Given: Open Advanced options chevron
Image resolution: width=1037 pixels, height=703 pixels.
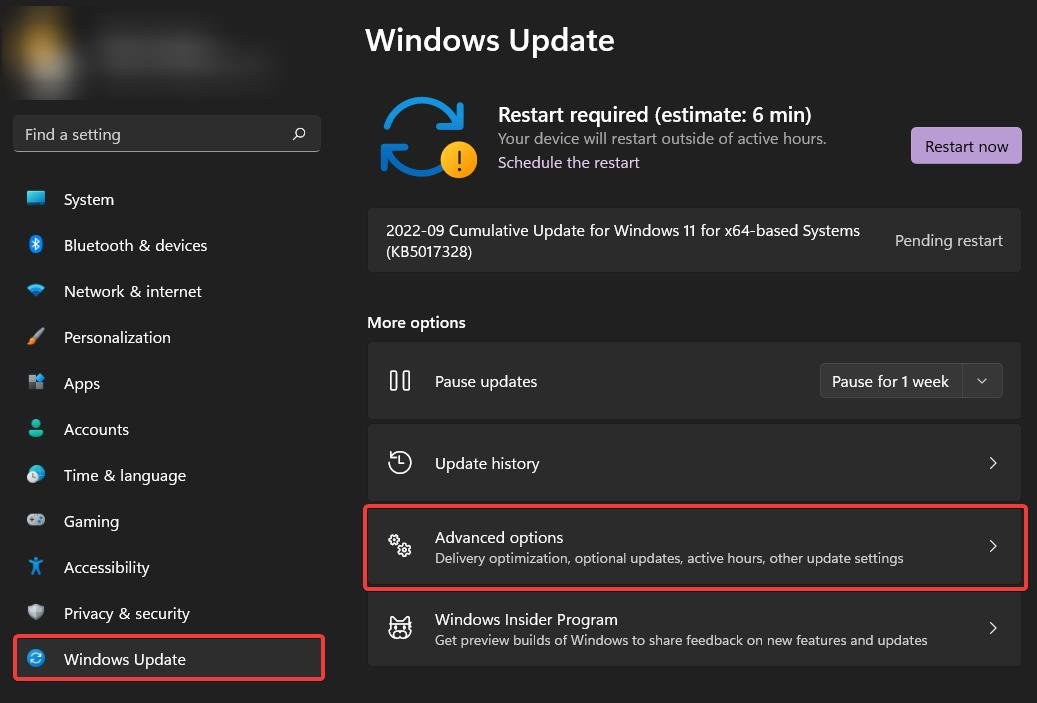Looking at the screenshot, I should [x=993, y=546].
